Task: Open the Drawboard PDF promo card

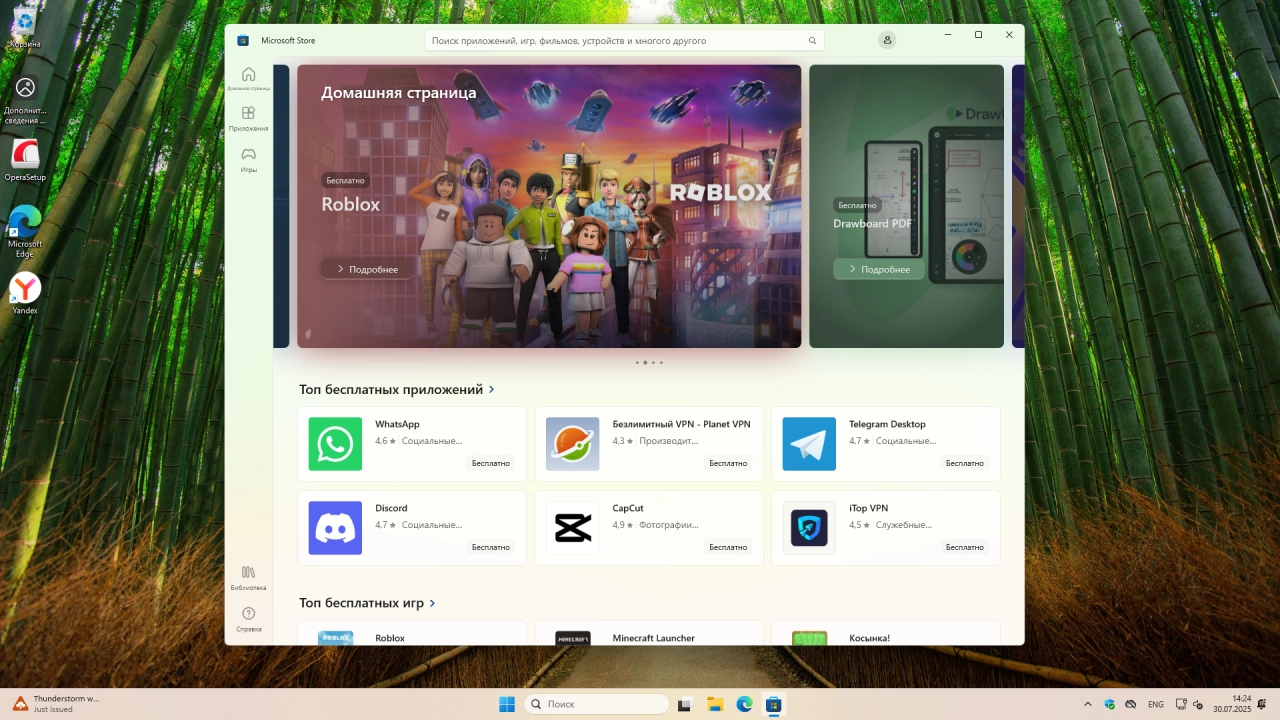Action: (906, 206)
